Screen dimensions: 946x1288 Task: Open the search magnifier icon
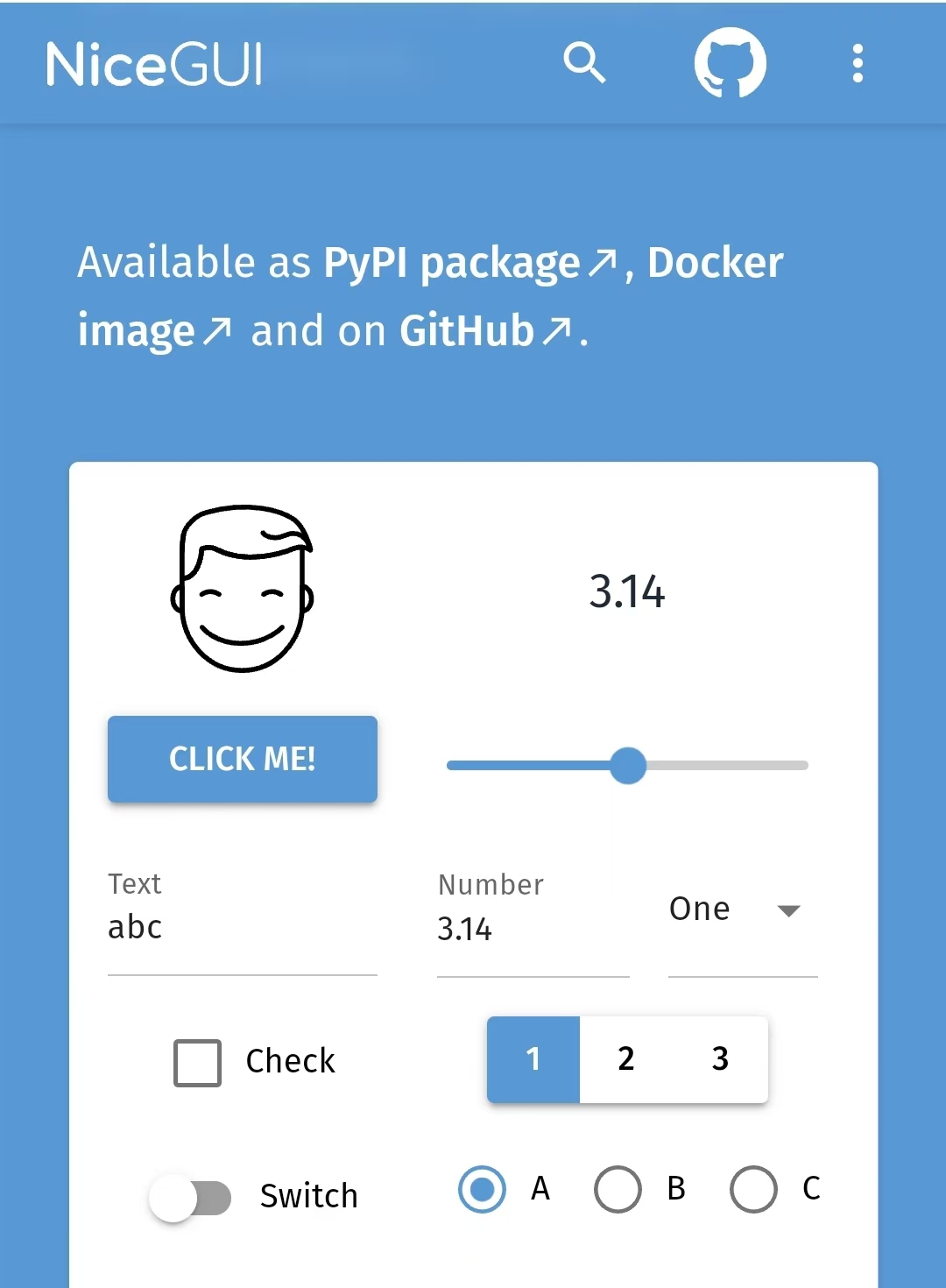coord(584,63)
